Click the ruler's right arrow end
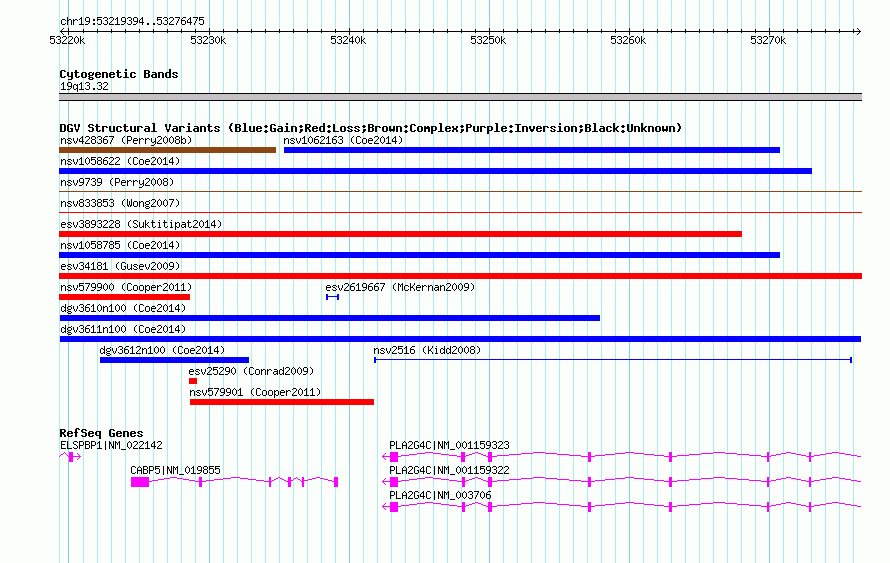890x563 pixels. tap(858, 31)
